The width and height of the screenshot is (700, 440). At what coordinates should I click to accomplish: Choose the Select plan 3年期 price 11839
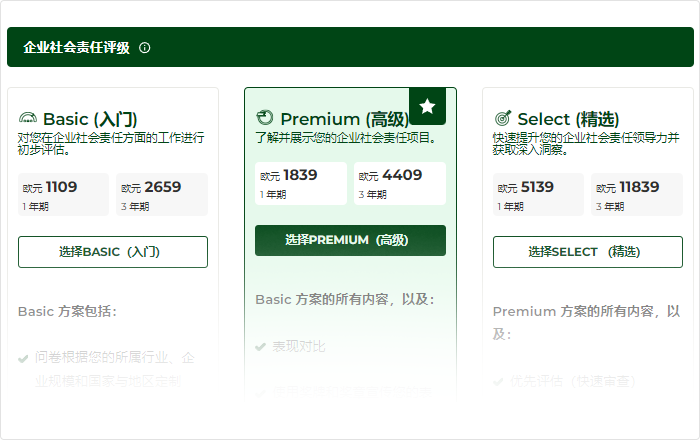[x=637, y=194]
